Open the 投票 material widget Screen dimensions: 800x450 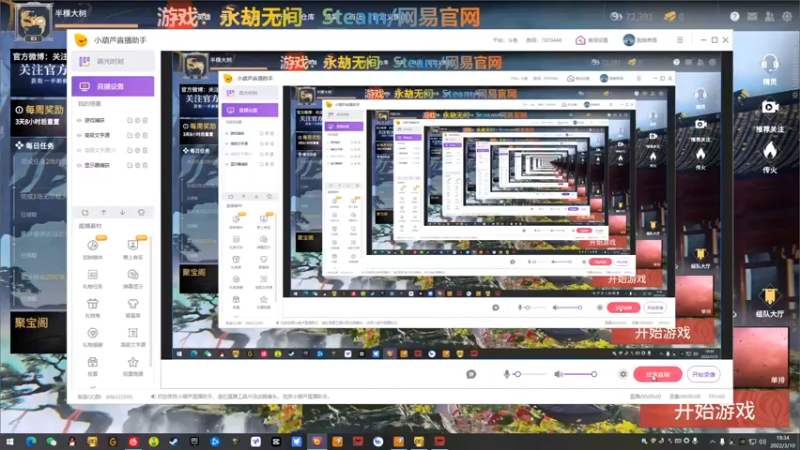coord(93,366)
